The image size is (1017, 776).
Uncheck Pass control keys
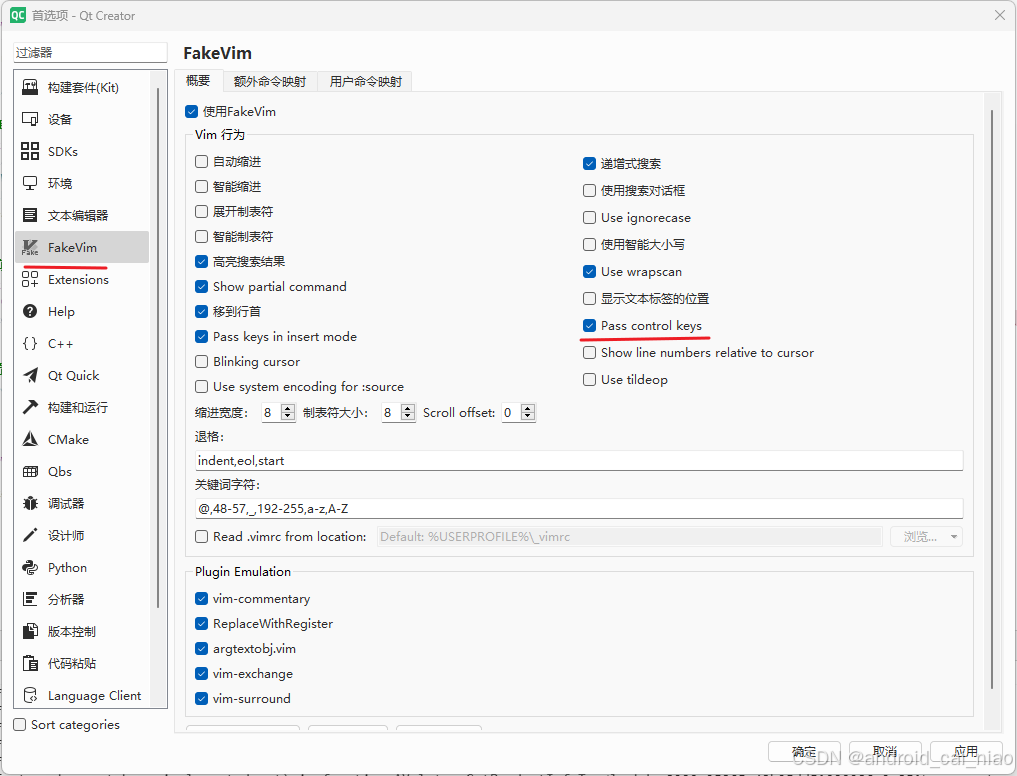click(590, 326)
